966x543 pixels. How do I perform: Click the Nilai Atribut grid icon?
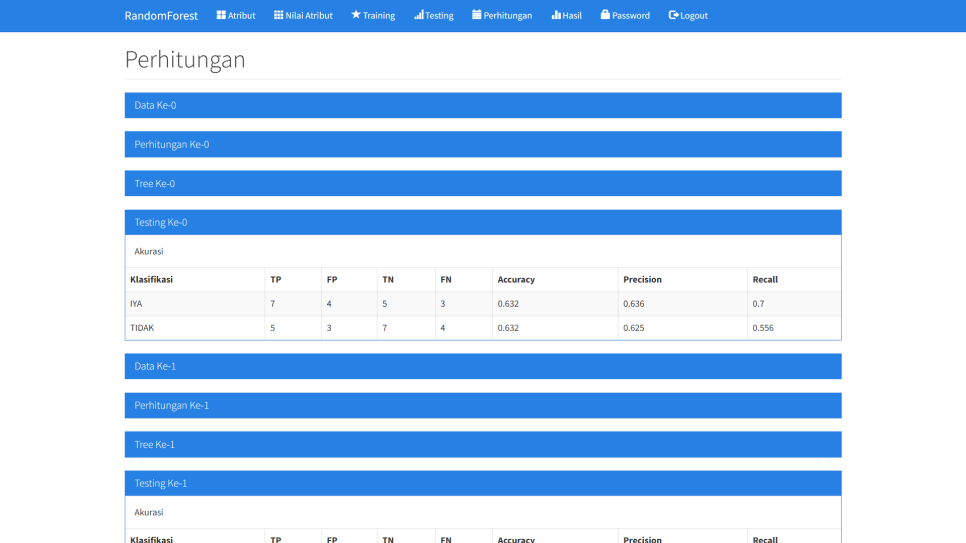click(279, 15)
